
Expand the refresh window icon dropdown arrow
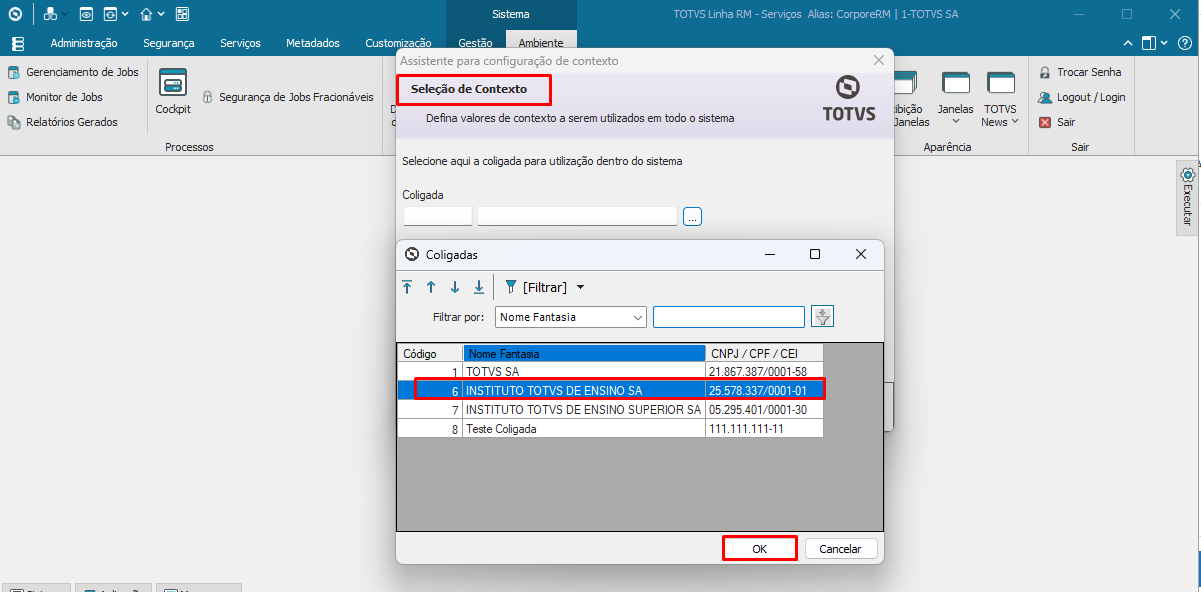125,15
